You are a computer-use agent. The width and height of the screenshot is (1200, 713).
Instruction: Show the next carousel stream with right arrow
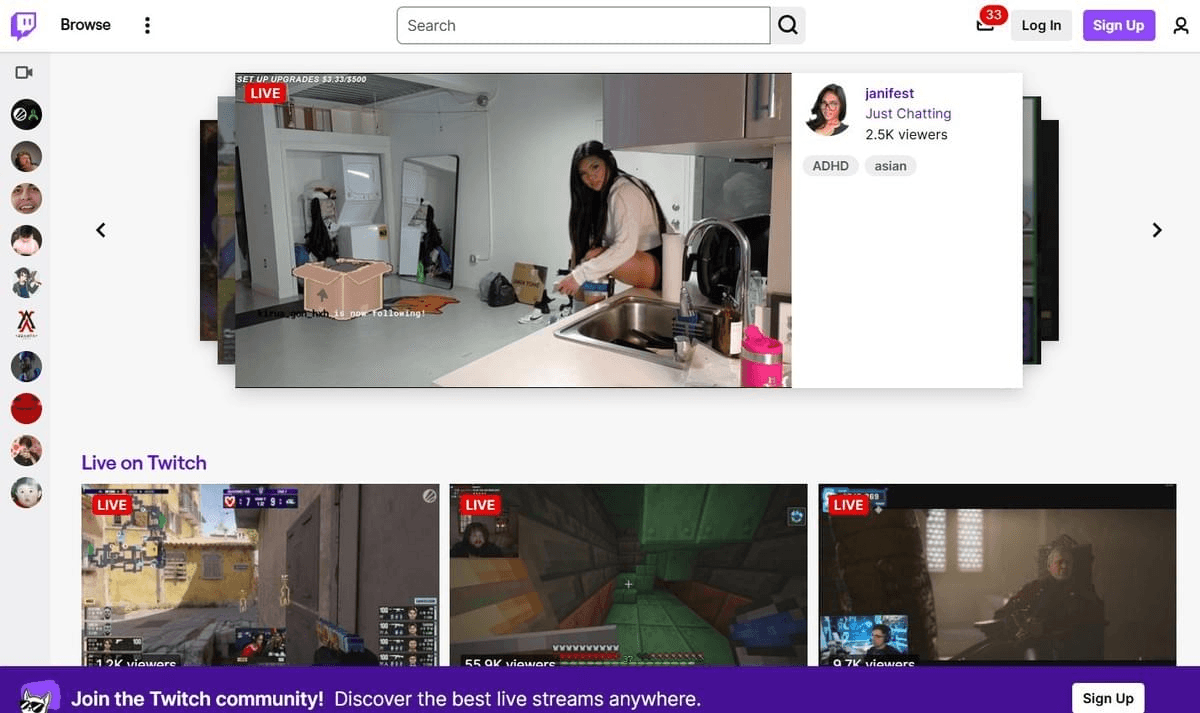pyautogui.click(x=1156, y=229)
